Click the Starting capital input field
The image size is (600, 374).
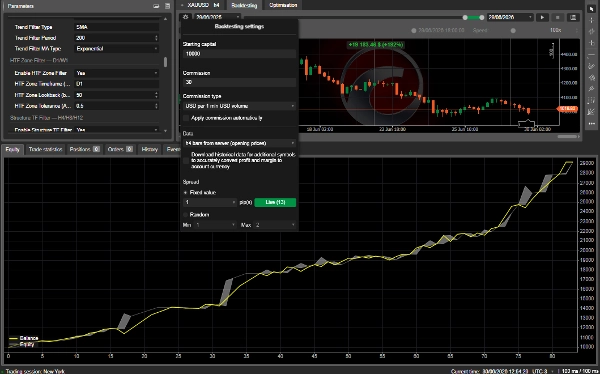coord(239,54)
